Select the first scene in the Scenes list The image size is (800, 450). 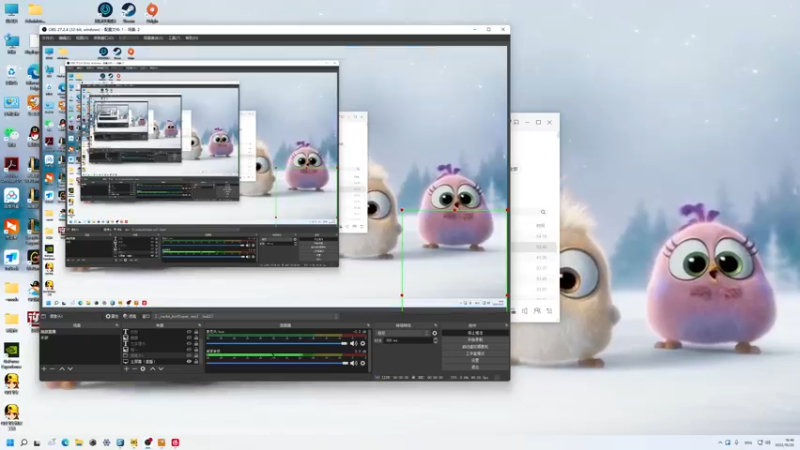click(x=80, y=332)
